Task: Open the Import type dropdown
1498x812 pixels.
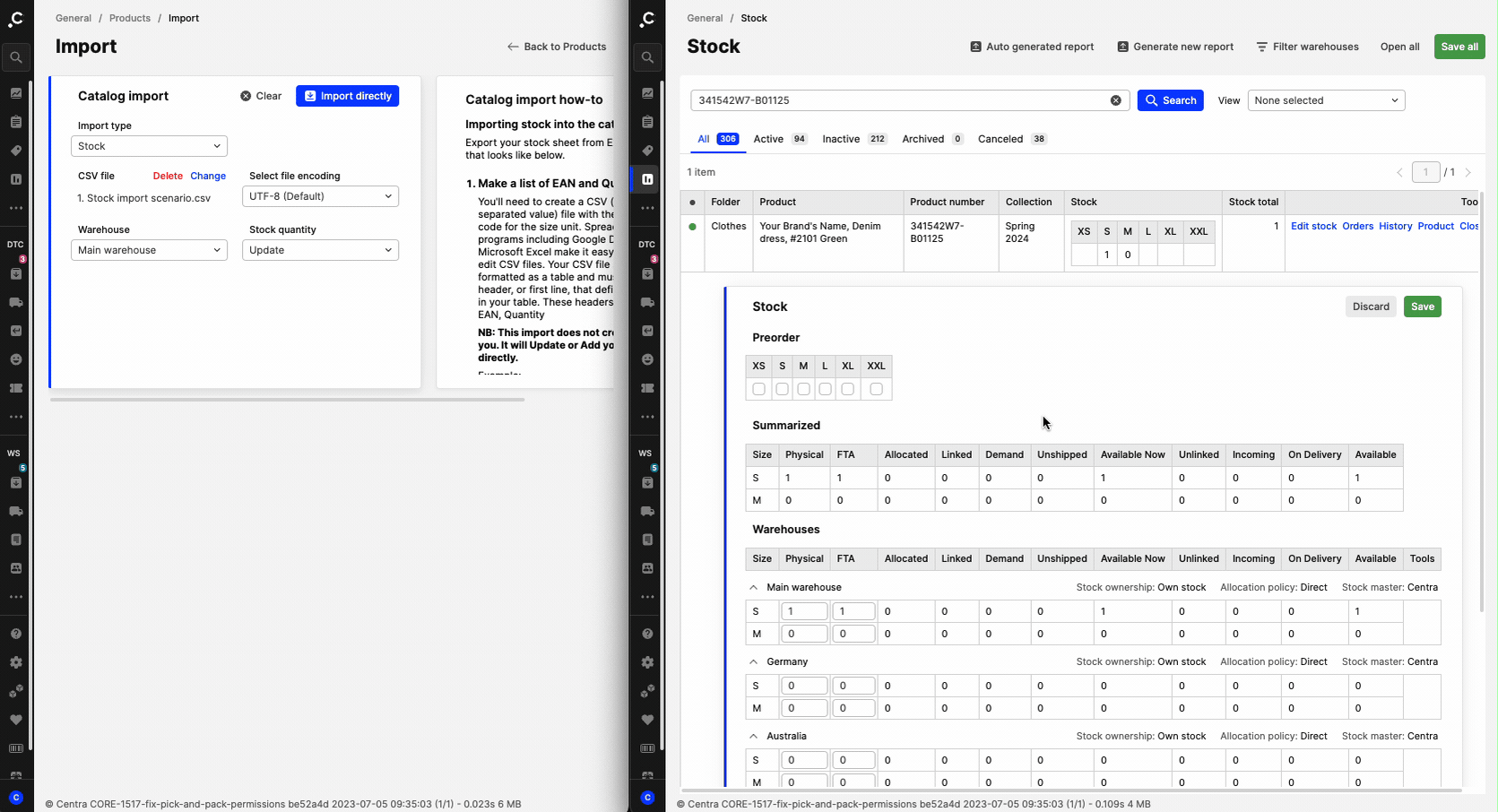Action: [149, 146]
